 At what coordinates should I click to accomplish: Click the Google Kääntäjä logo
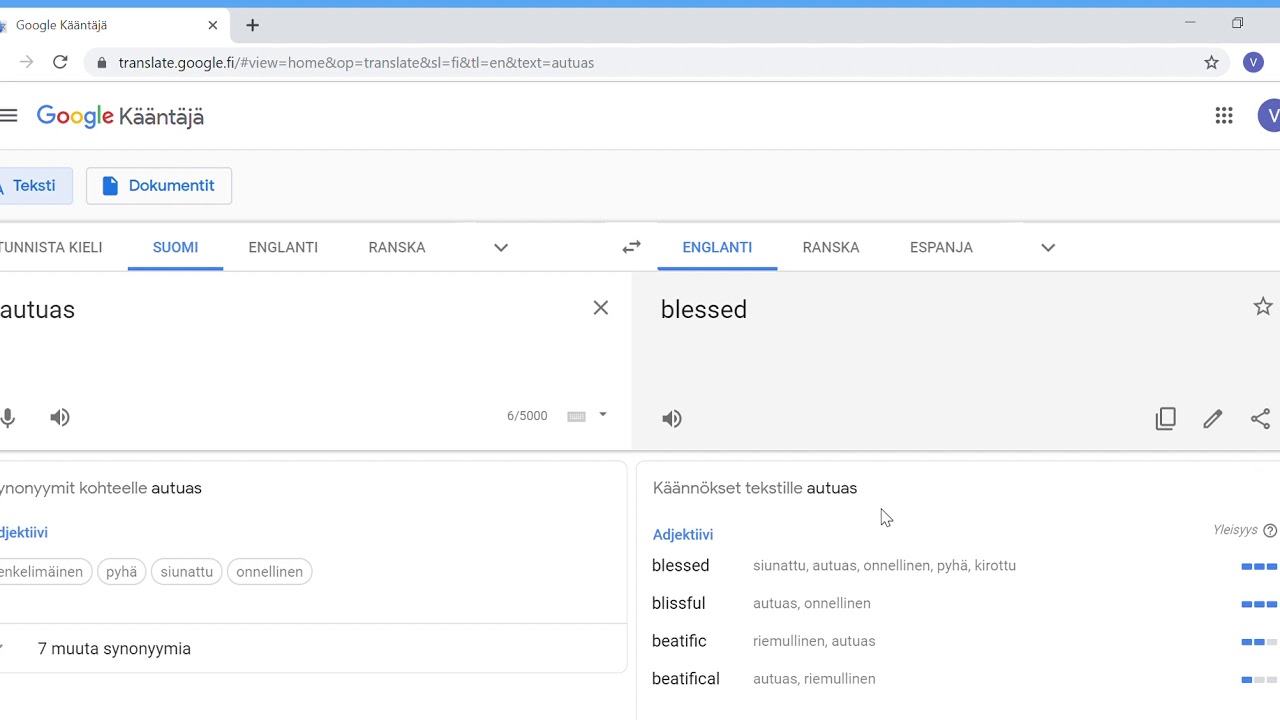[x=120, y=117]
